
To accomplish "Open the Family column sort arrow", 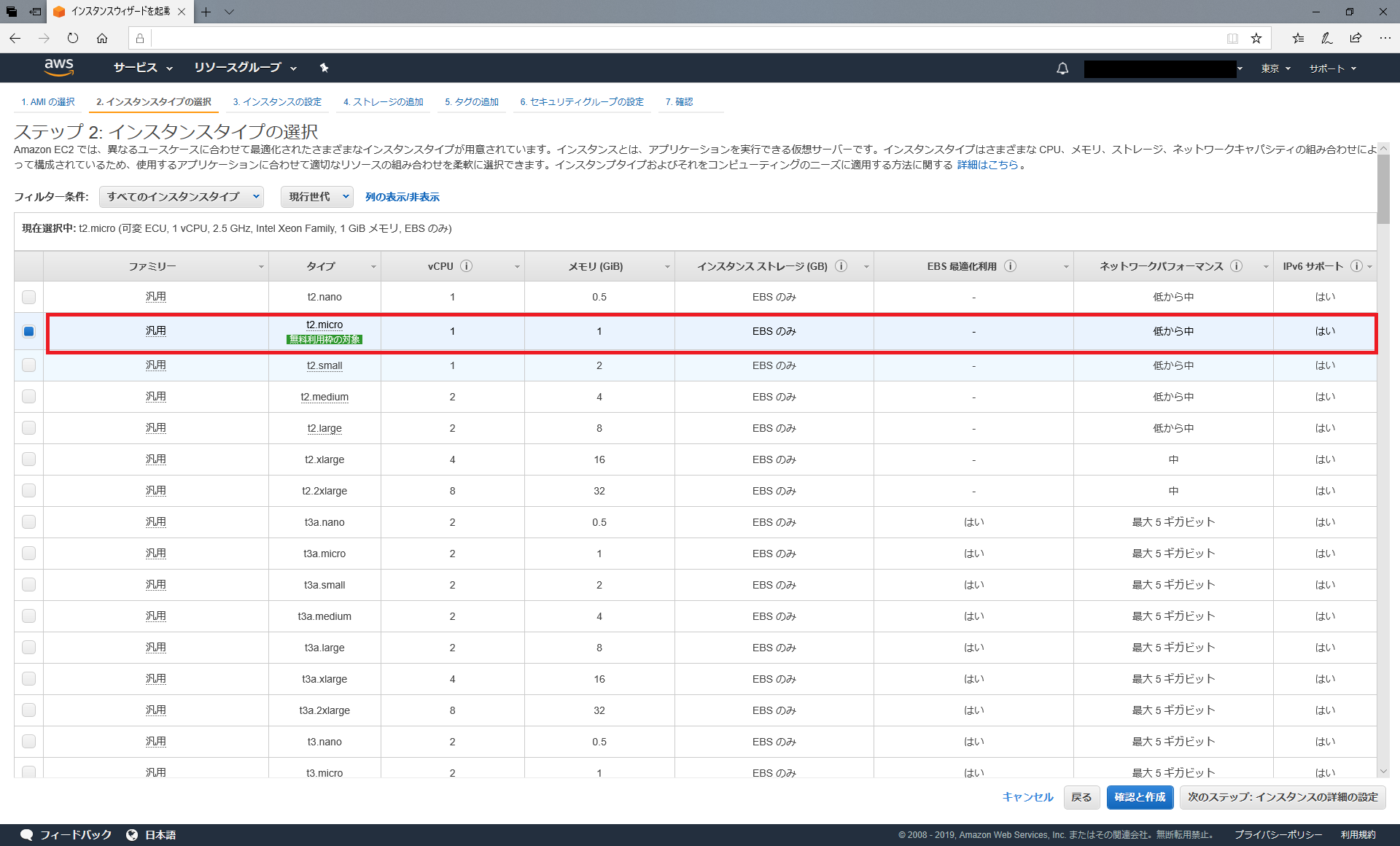I will tap(261, 267).
